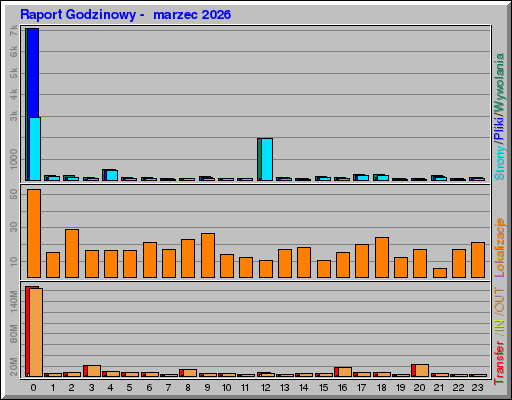Click the orange Lokalizacje bar for hour 0
This screenshot has height=400, width=512.
(x=34, y=233)
